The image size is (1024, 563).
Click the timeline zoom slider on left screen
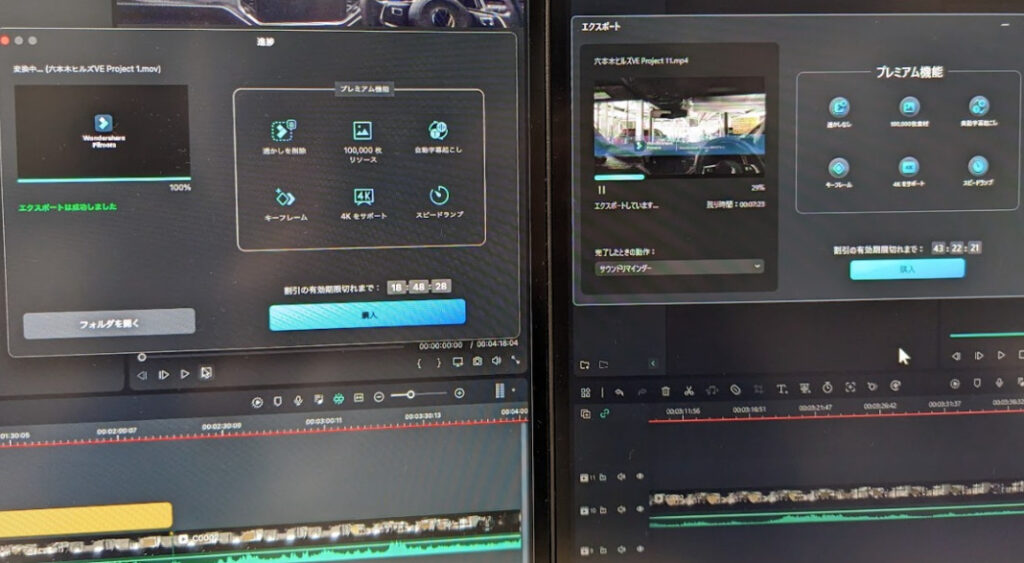409,395
